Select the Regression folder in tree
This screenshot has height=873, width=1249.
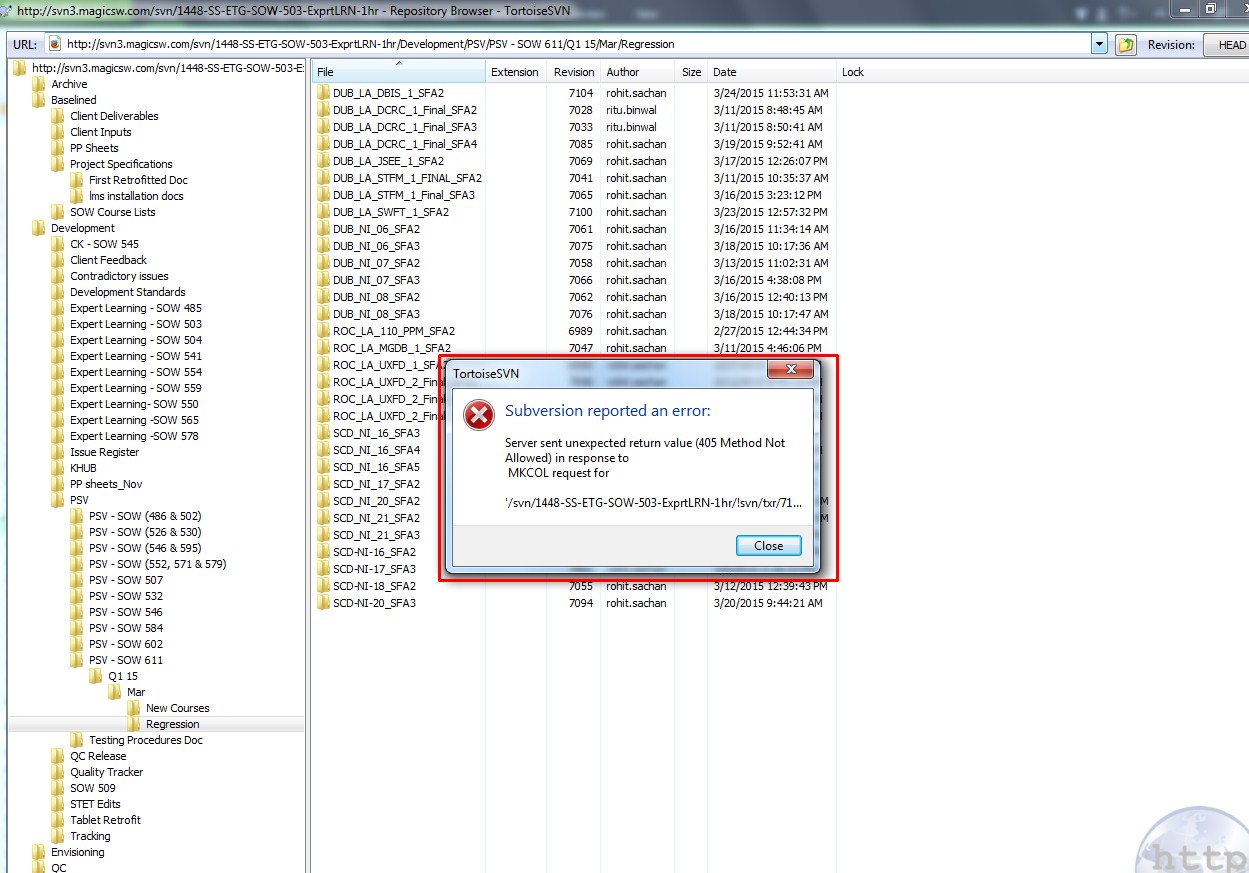click(x=172, y=724)
